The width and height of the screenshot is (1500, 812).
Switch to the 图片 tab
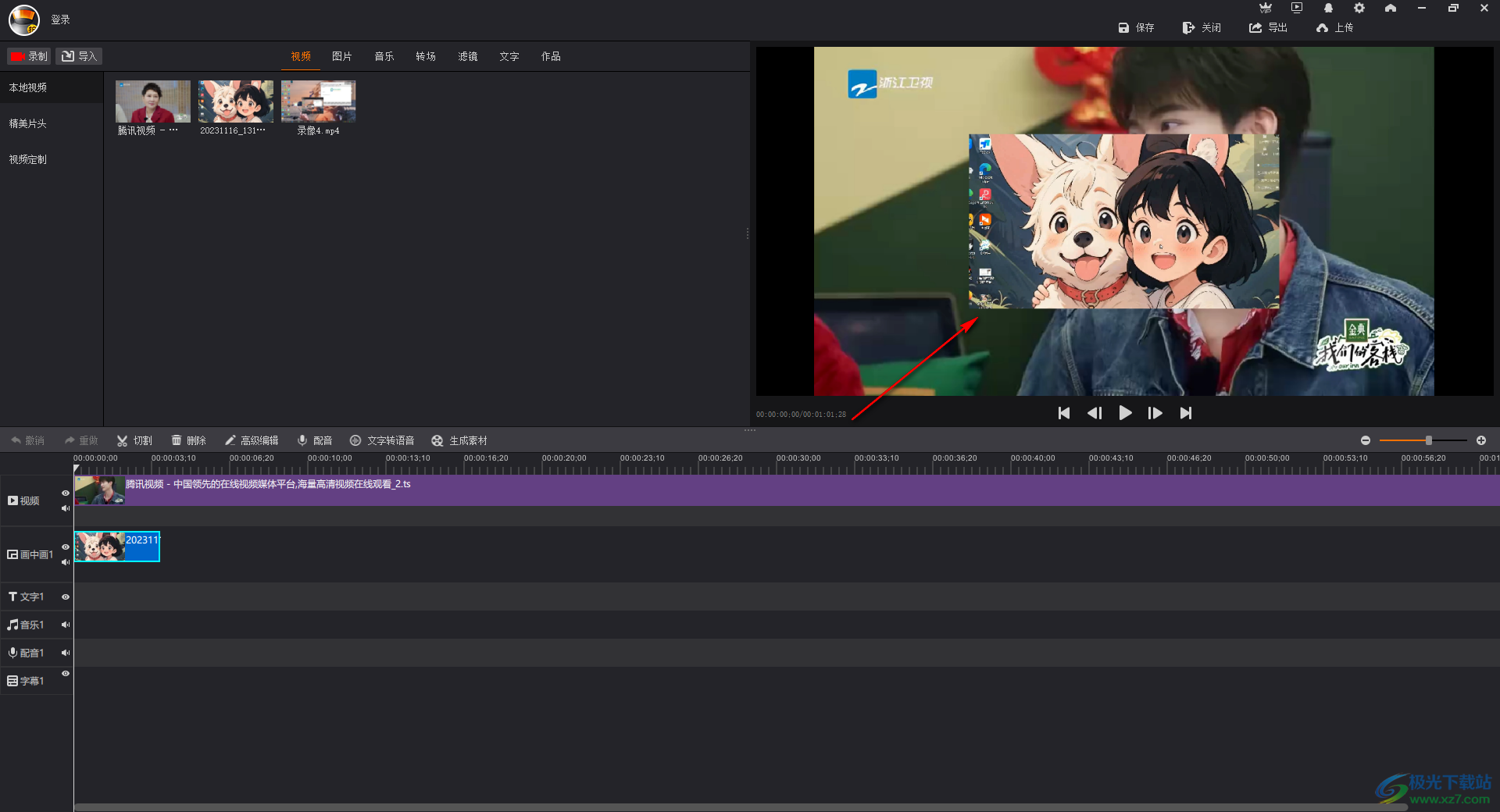342,56
